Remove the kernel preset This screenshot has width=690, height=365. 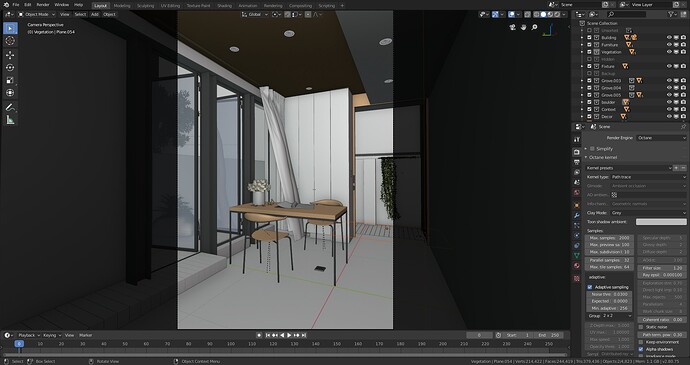point(683,168)
